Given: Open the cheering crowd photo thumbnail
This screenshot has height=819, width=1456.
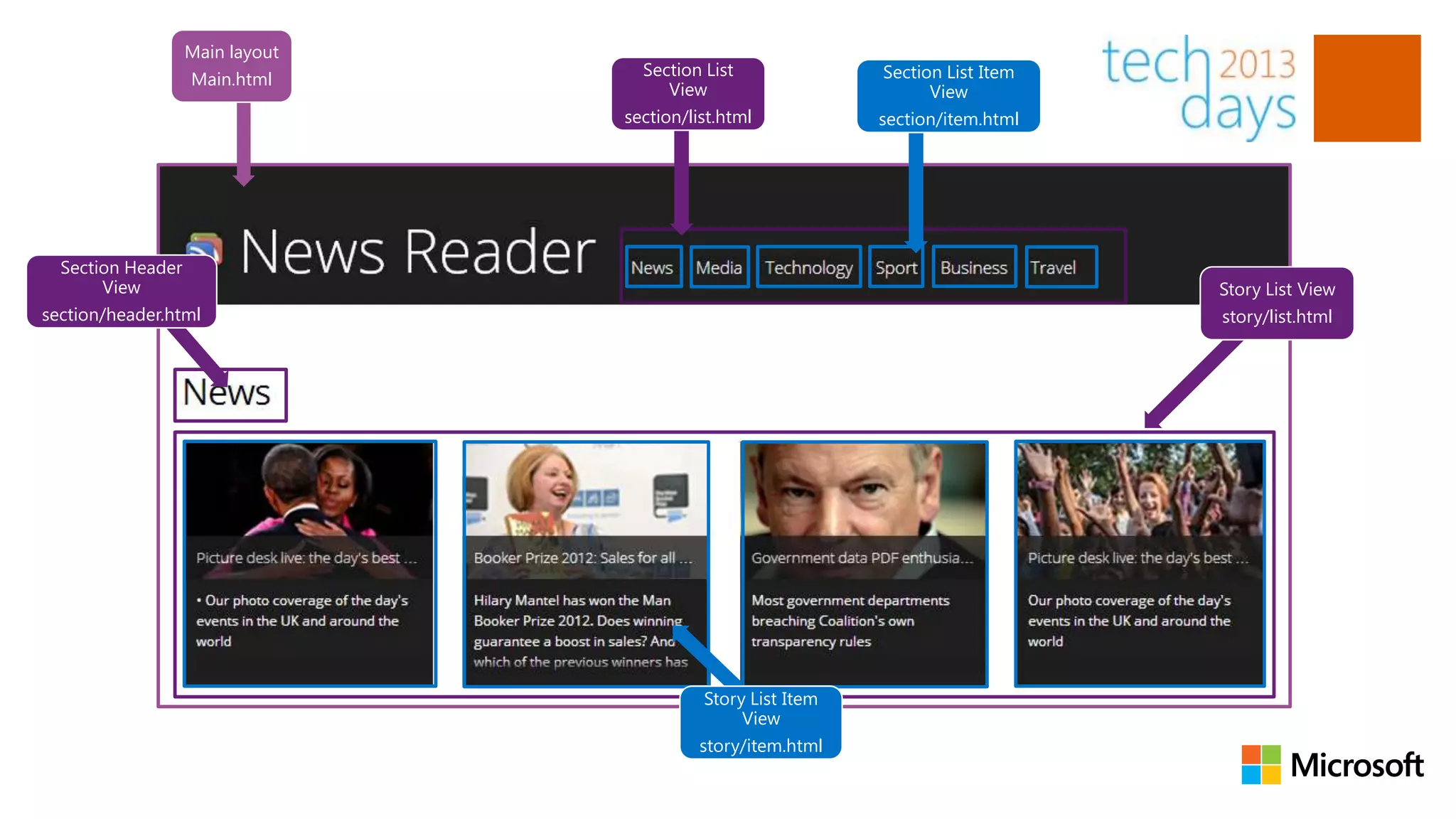Looking at the screenshot, I should tap(1140, 489).
